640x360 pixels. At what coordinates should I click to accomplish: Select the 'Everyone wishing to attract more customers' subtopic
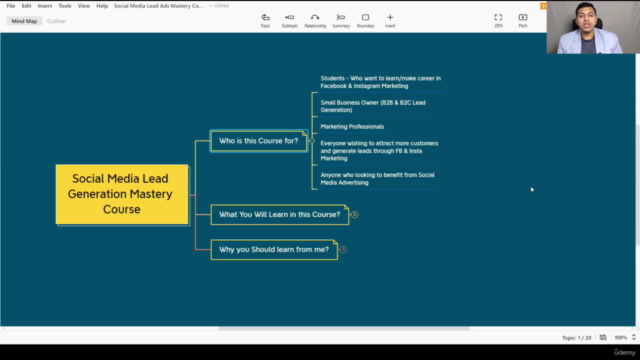pos(379,151)
